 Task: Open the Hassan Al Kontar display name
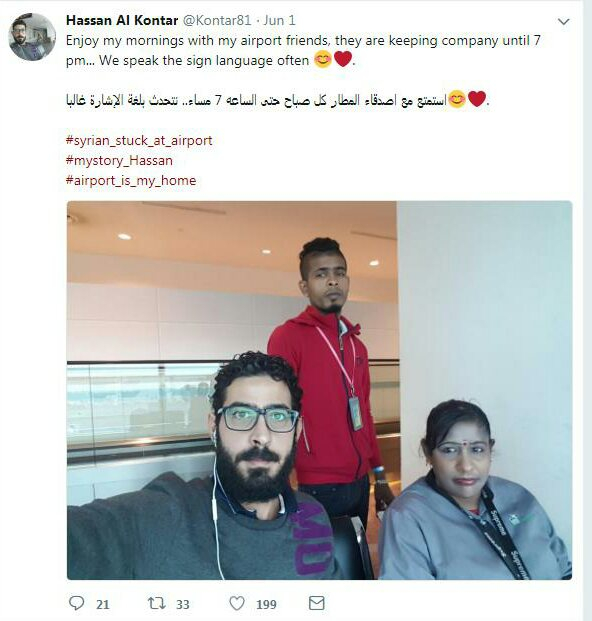click(122, 20)
